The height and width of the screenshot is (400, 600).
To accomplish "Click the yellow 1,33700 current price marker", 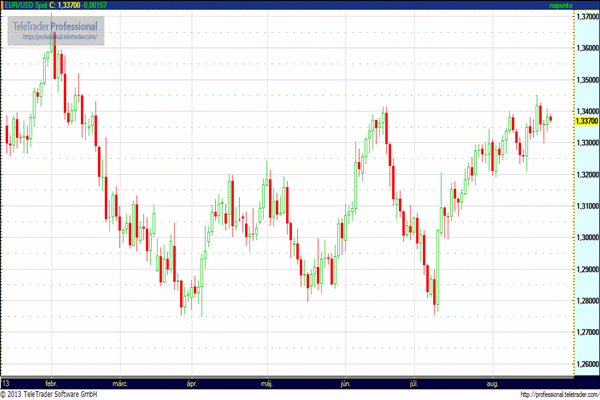I will click(586, 121).
